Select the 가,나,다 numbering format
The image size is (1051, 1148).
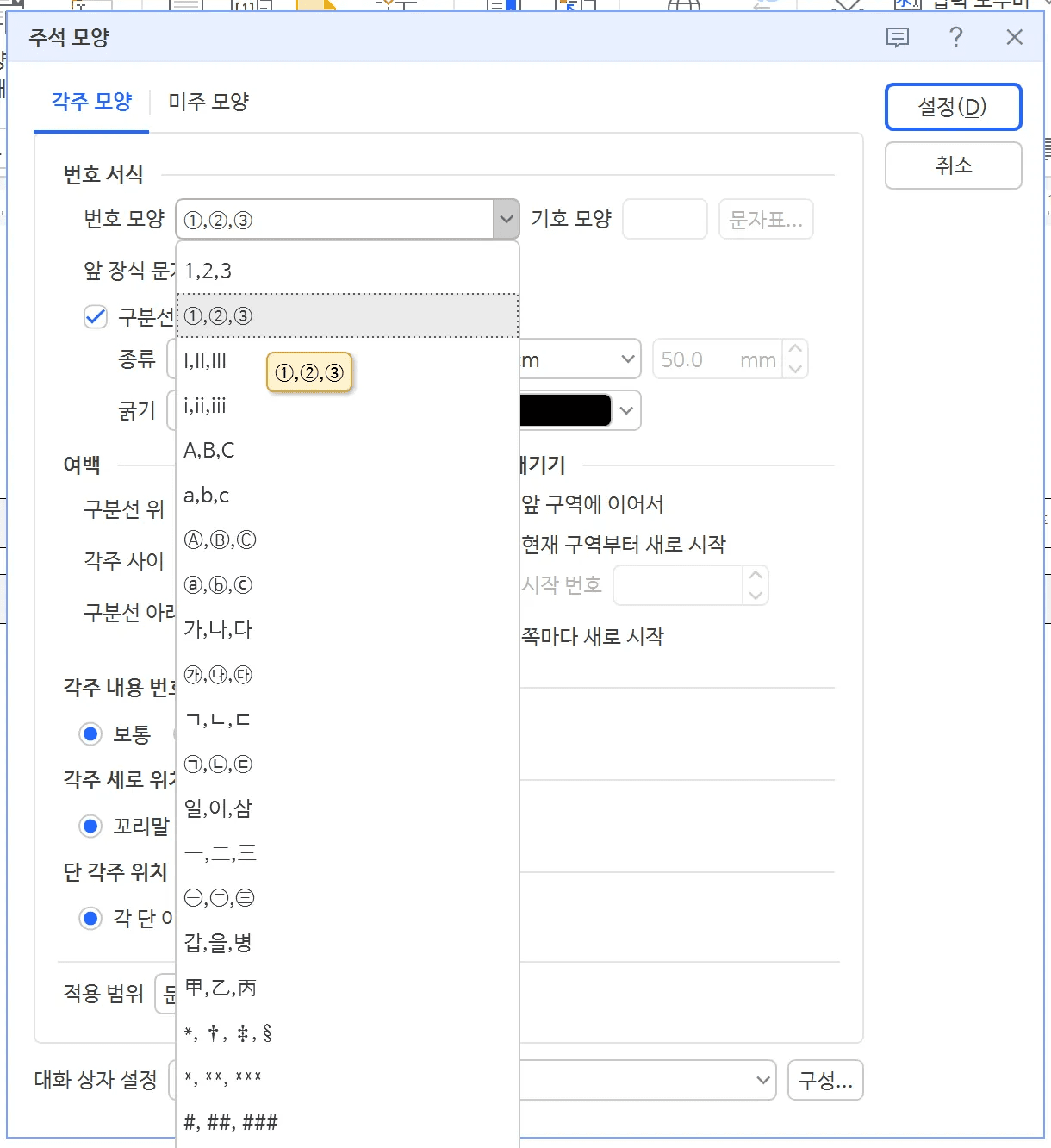(218, 629)
